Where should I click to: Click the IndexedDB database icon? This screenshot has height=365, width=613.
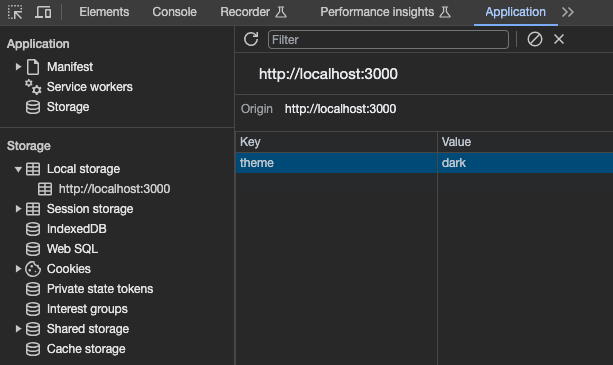[x=33, y=229]
